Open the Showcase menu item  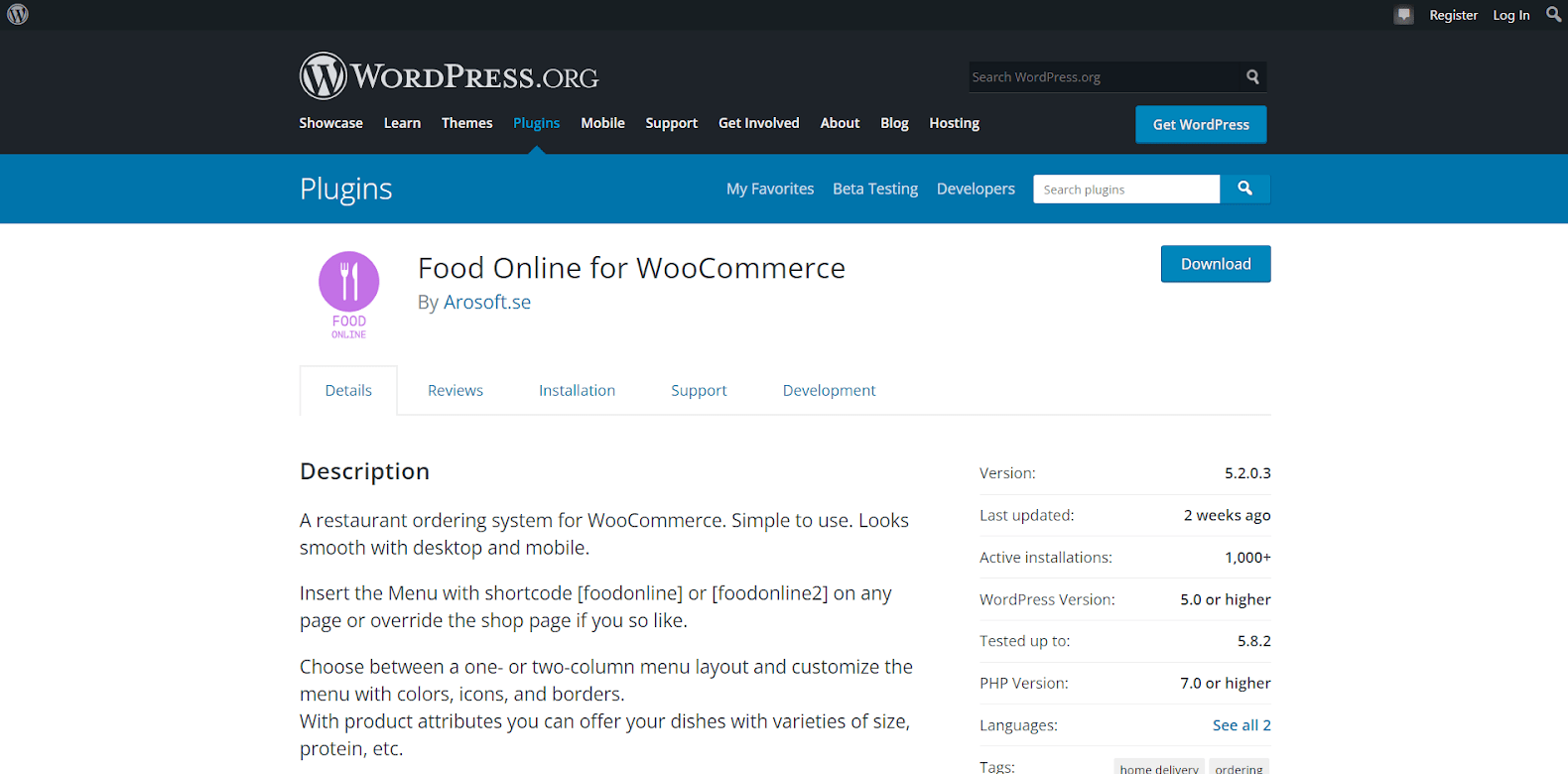(x=330, y=123)
